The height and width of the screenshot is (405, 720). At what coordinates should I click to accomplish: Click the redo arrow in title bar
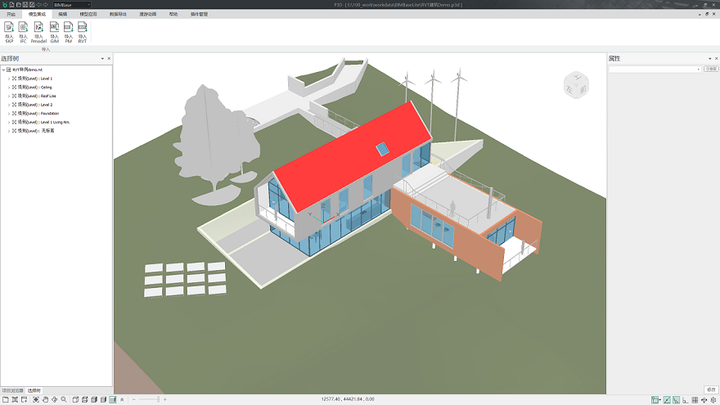pos(46,5)
